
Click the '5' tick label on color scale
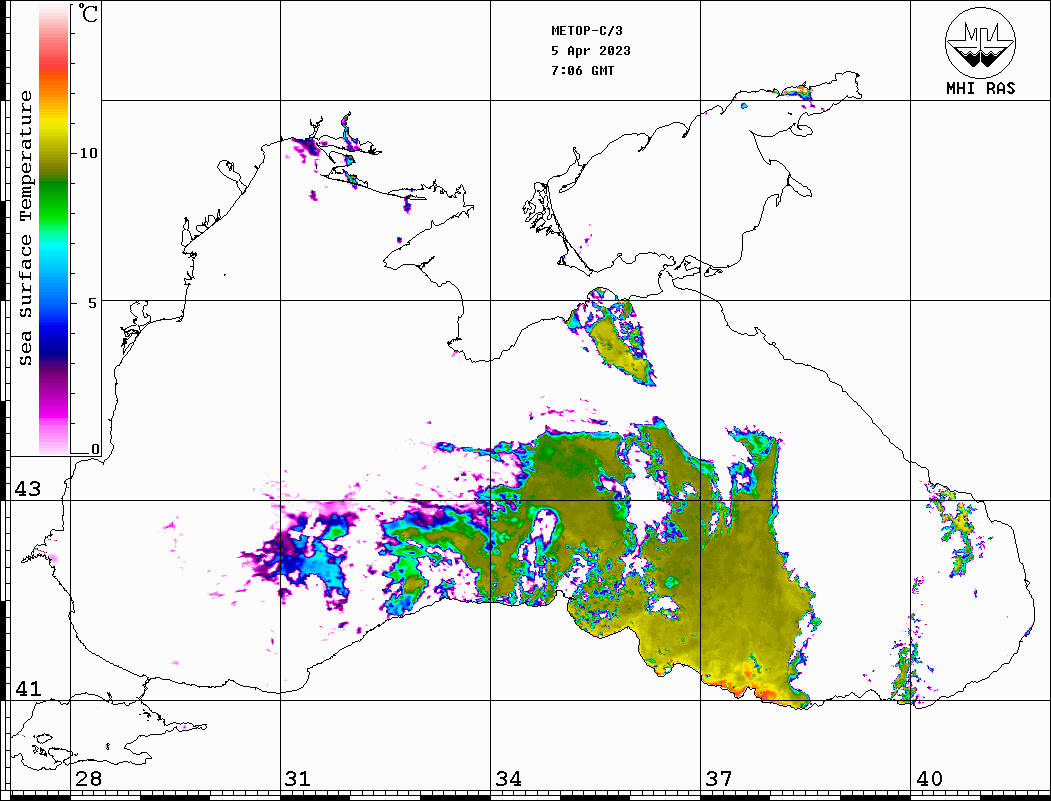pyautogui.click(x=92, y=303)
